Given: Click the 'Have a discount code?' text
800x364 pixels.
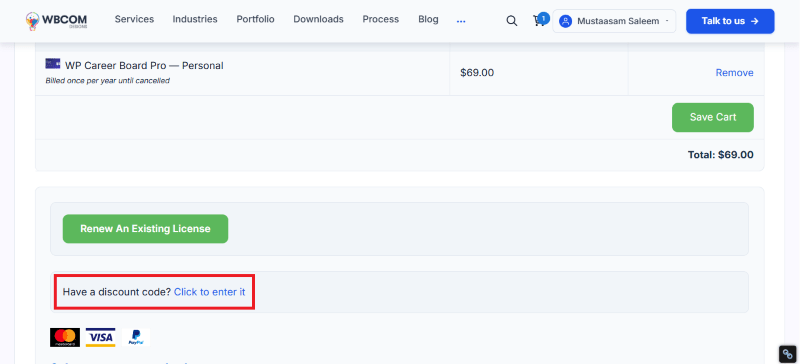Looking at the screenshot, I should (116, 292).
